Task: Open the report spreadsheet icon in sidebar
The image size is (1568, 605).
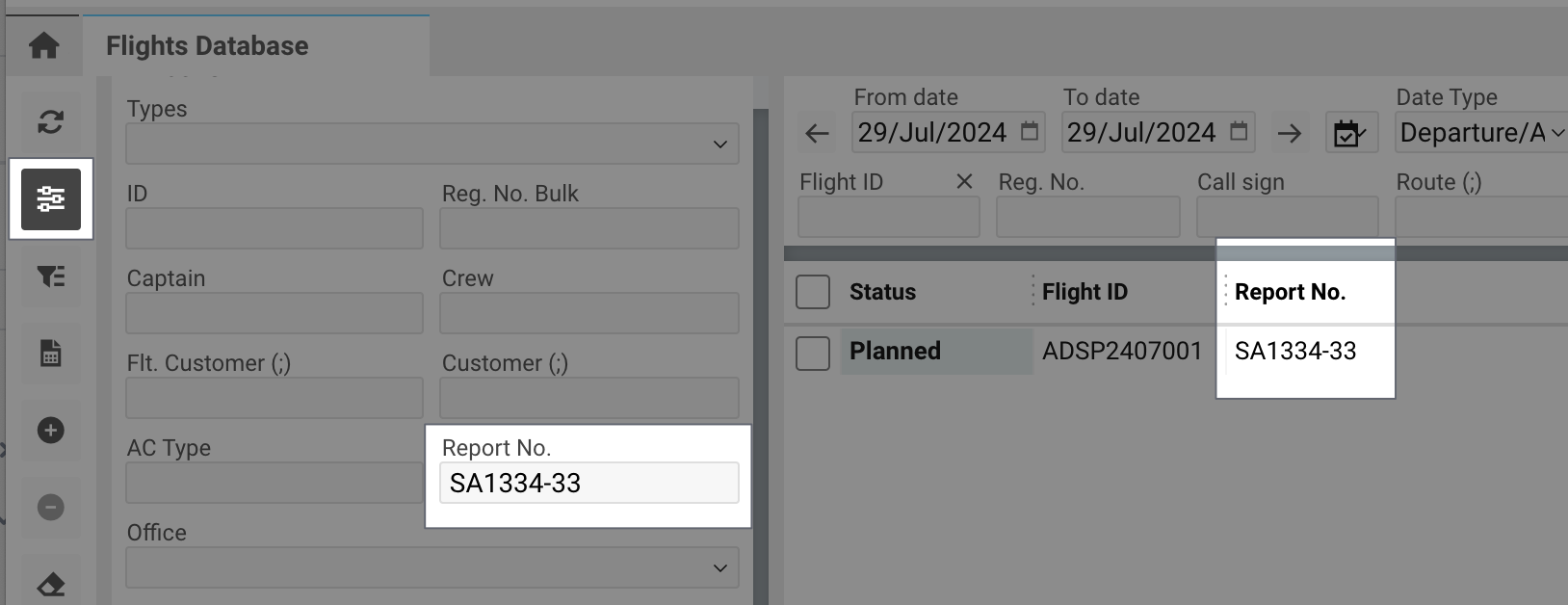Action: tap(50, 354)
